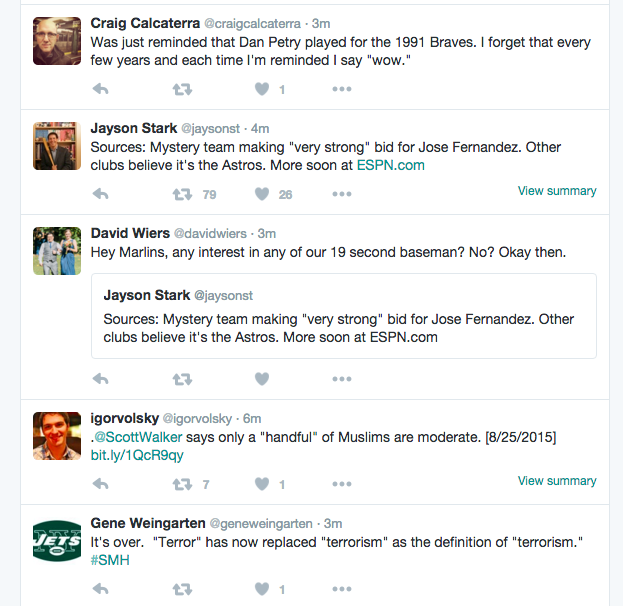The width and height of the screenshot is (623, 606).
Task: Like Jayson Stark's tweet with 26 likes
Action: tap(262, 194)
